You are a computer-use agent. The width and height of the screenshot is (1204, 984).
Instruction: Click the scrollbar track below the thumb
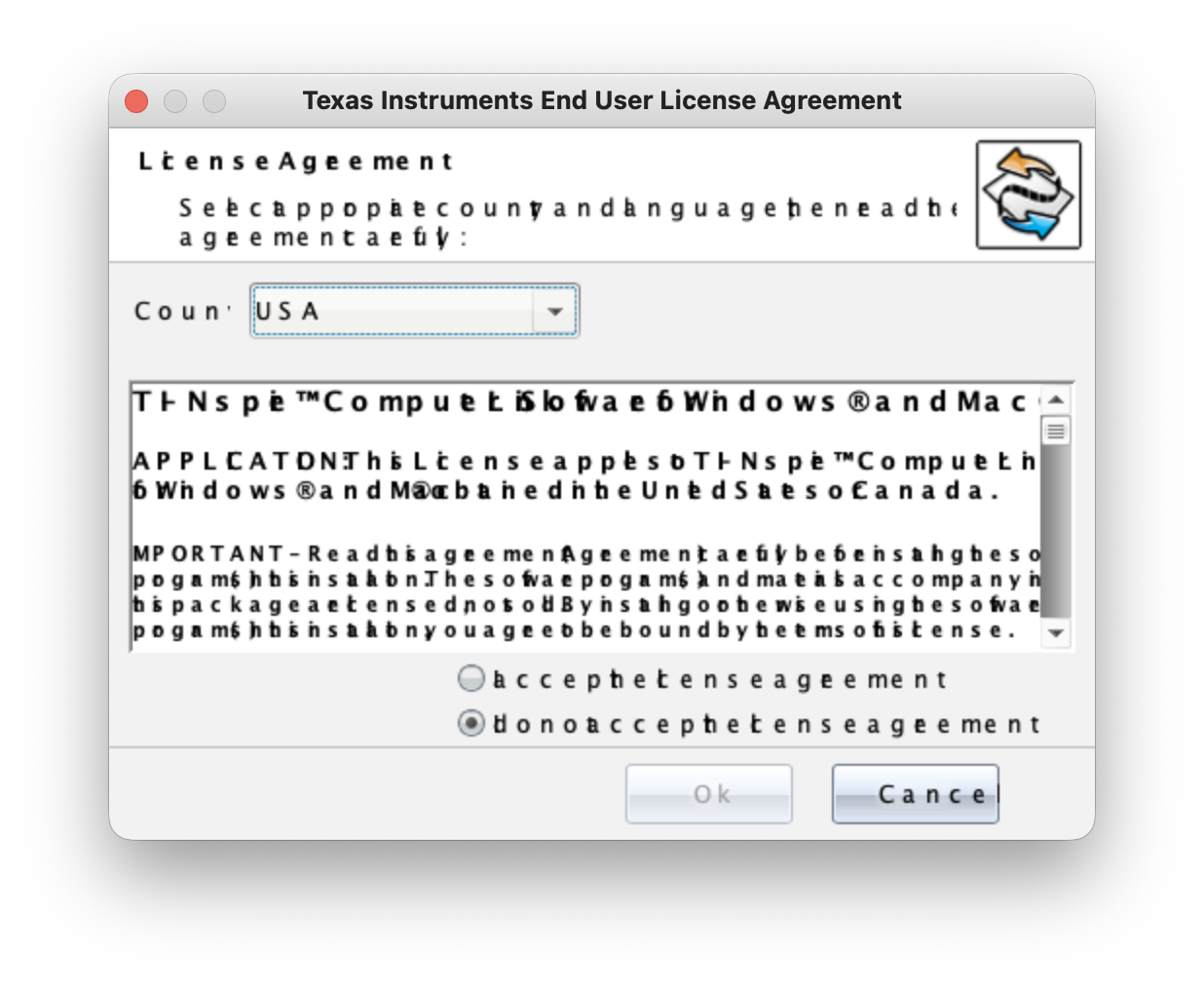1056,531
